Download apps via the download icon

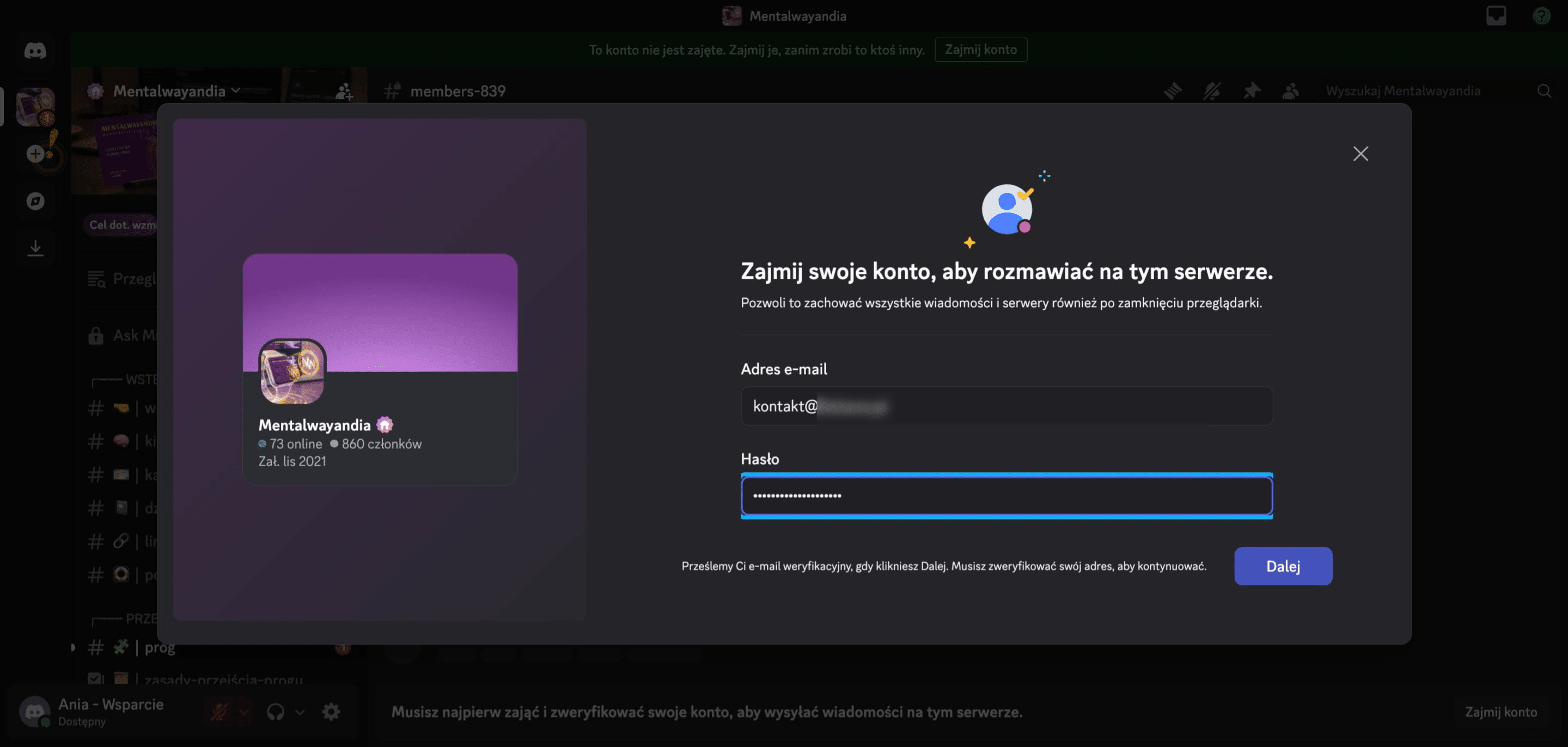click(x=35, y=248)
